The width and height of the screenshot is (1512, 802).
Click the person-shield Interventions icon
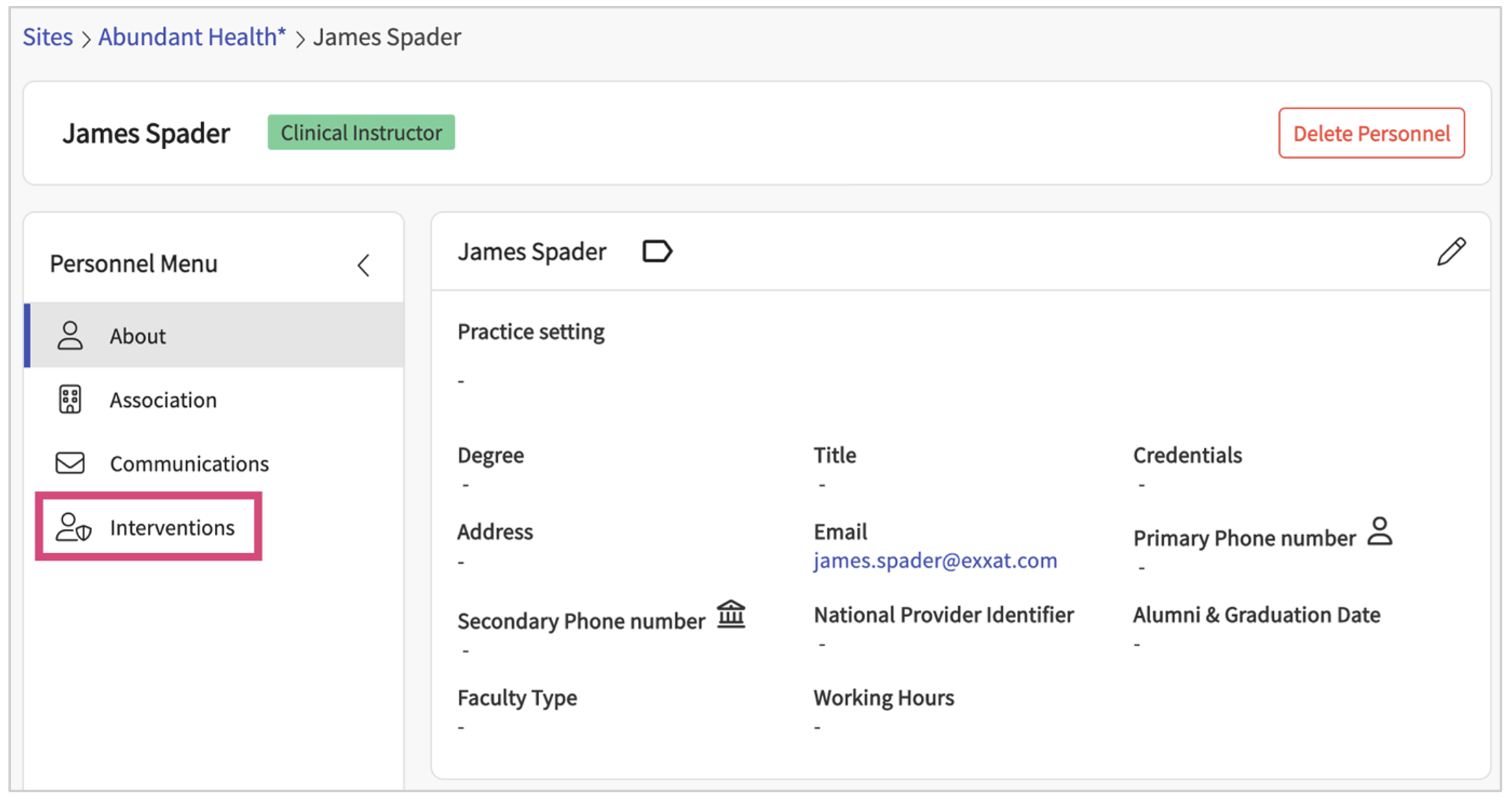pos(73,528)
